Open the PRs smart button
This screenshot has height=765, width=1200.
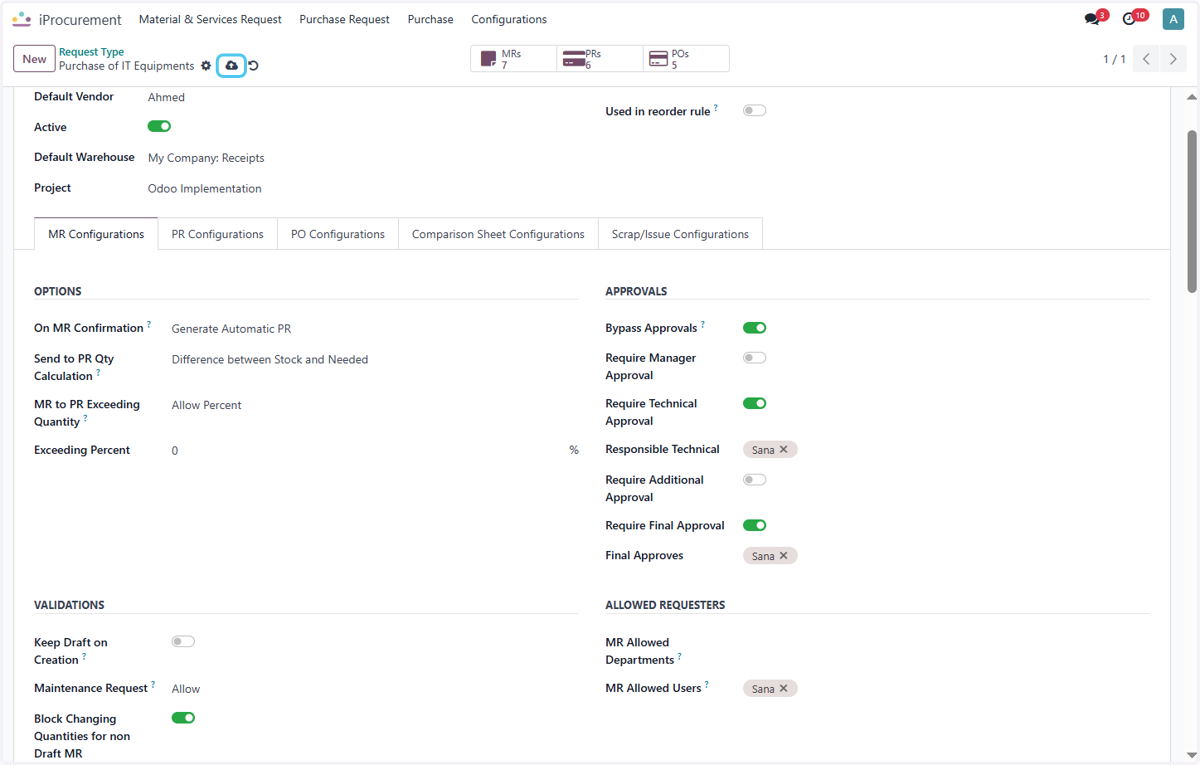click(600, 59)
